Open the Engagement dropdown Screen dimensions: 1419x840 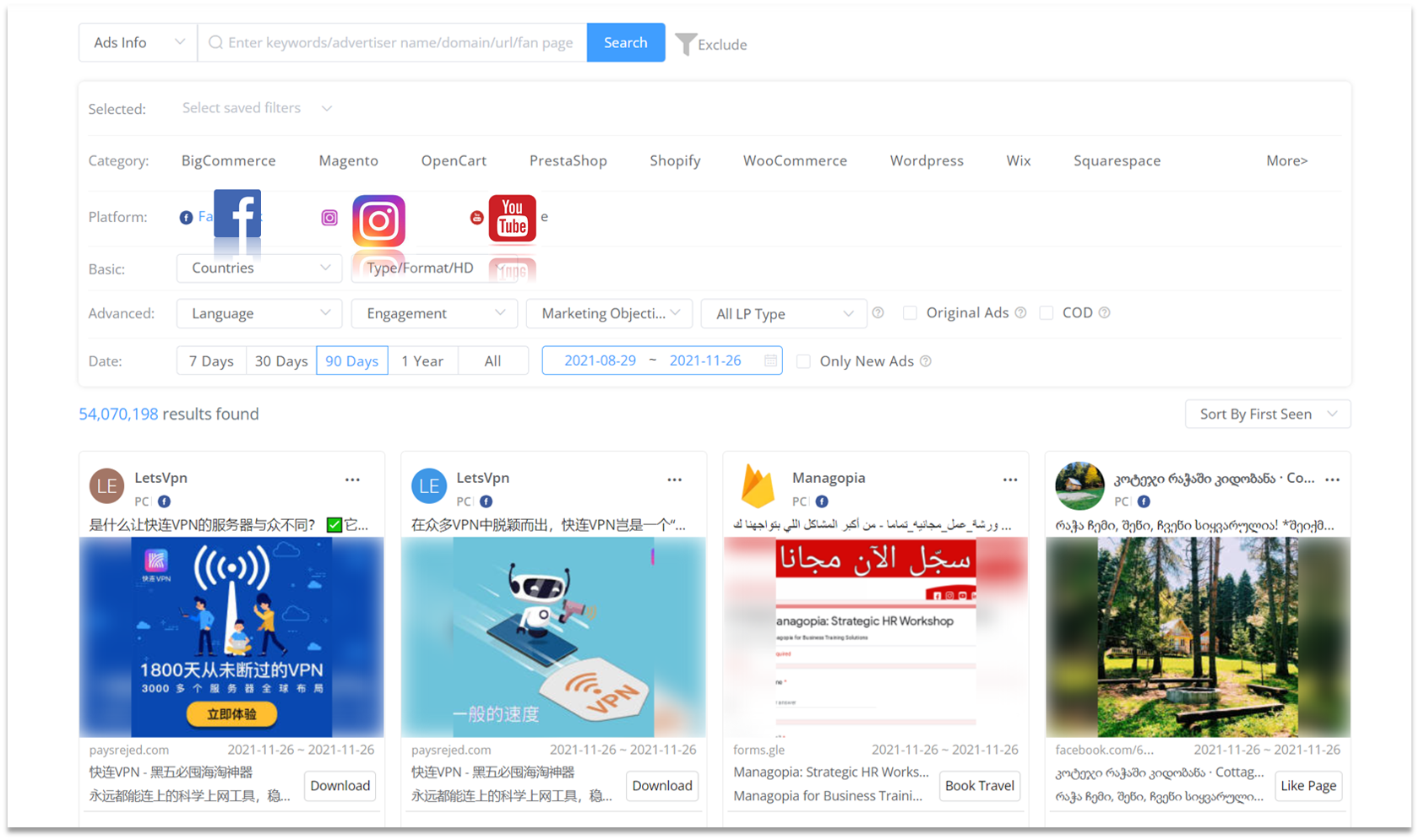[434, 313]
